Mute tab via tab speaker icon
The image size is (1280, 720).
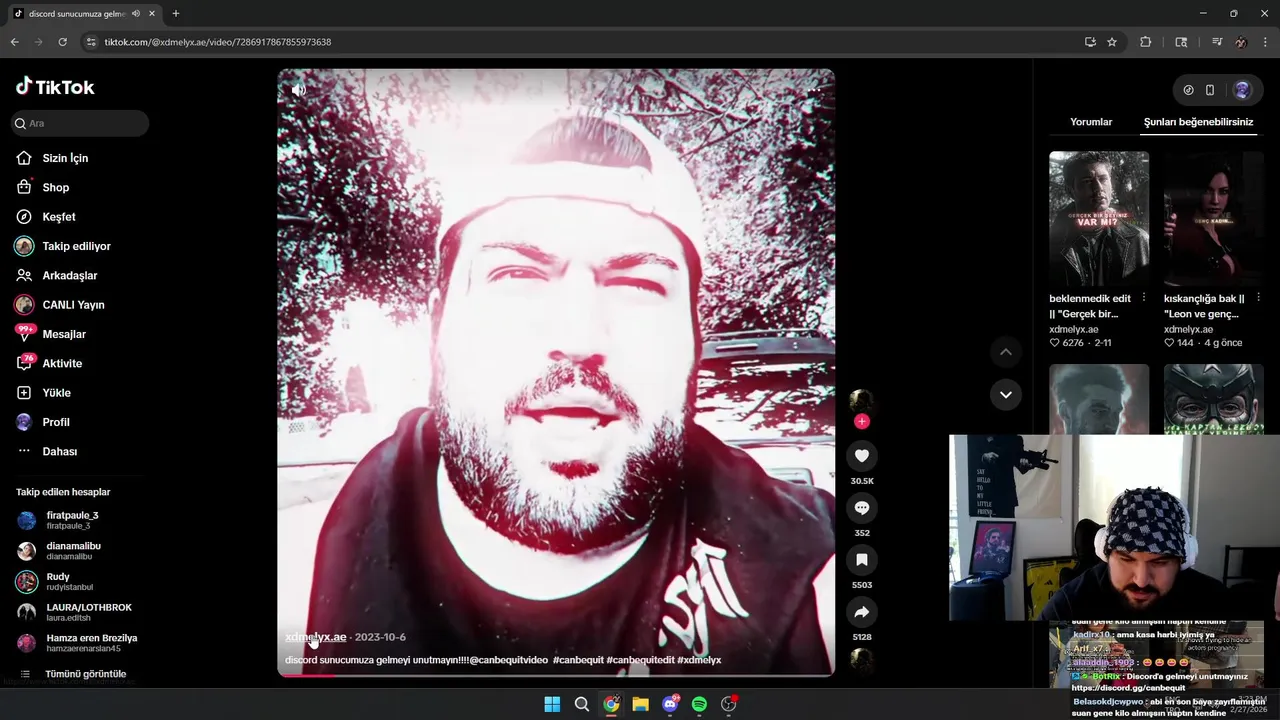[x=136, y=14]
